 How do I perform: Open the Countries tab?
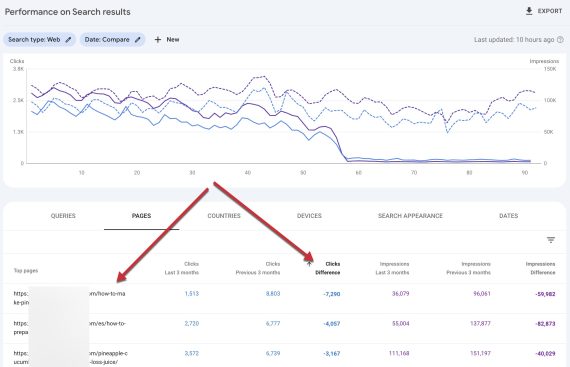pos(224,216)
